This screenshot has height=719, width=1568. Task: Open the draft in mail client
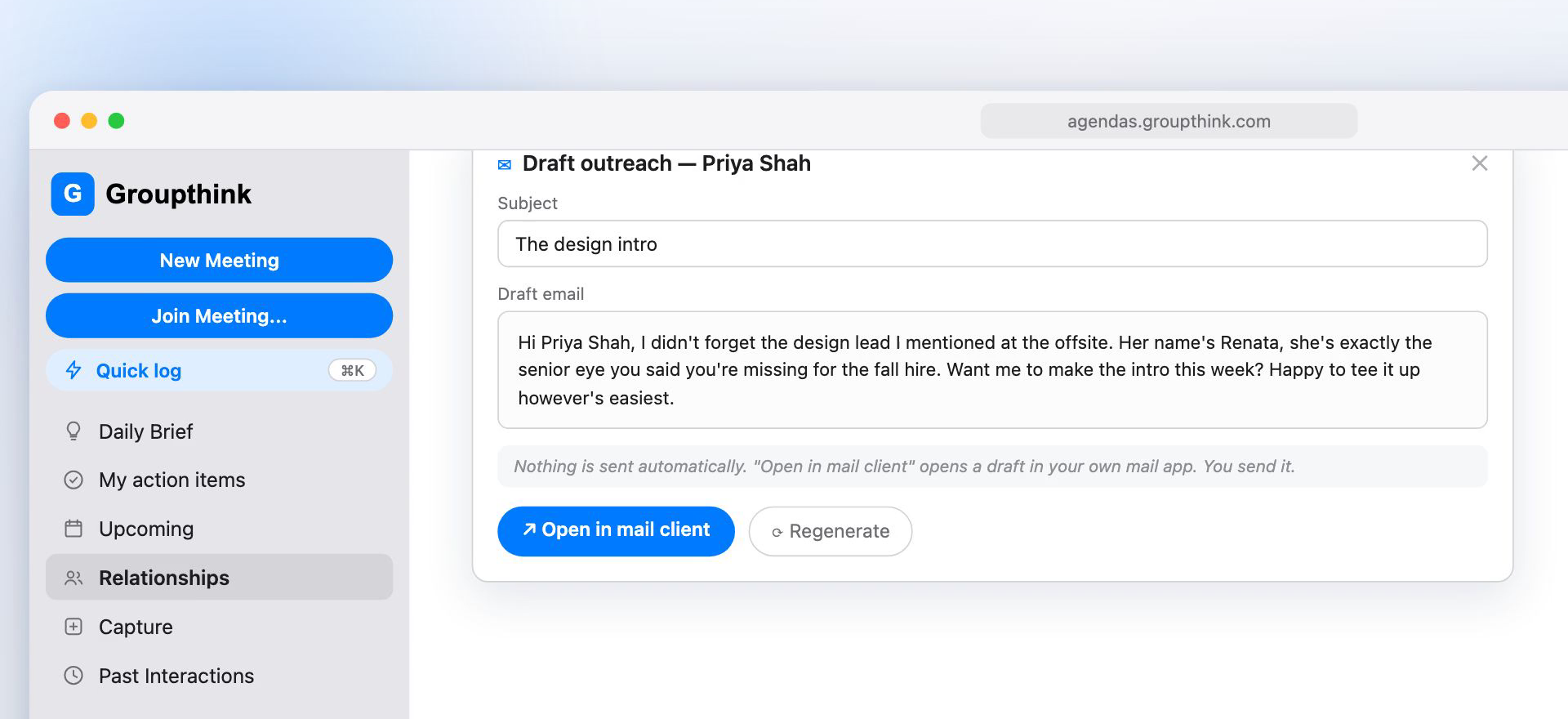(616, 530)
